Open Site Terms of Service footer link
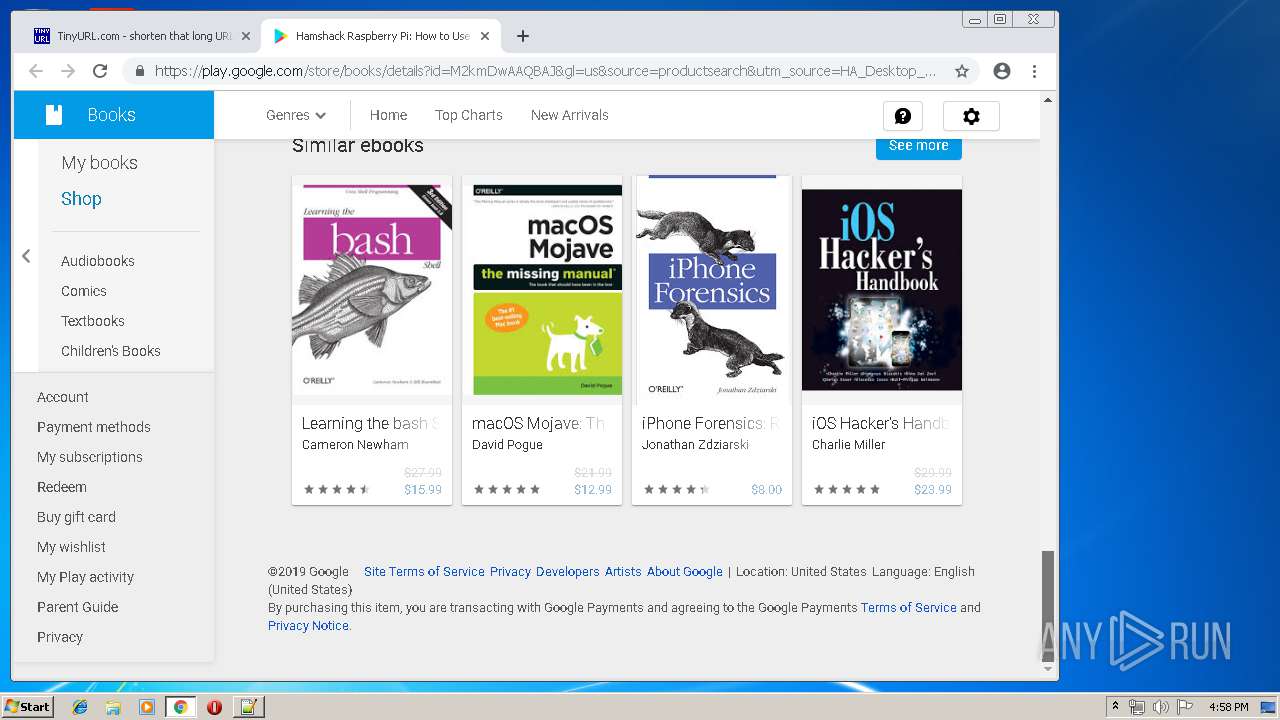 [424, 572]
